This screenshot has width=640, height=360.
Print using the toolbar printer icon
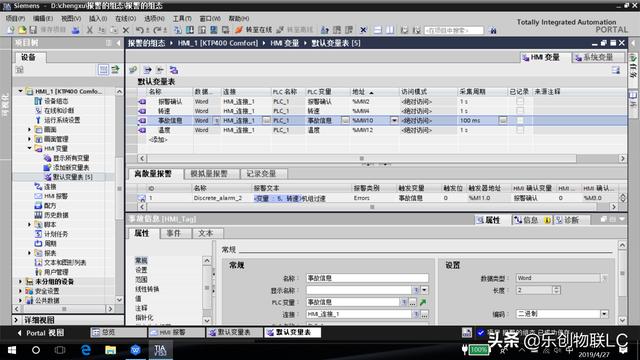pyautogui.click(x=76, y=30)
